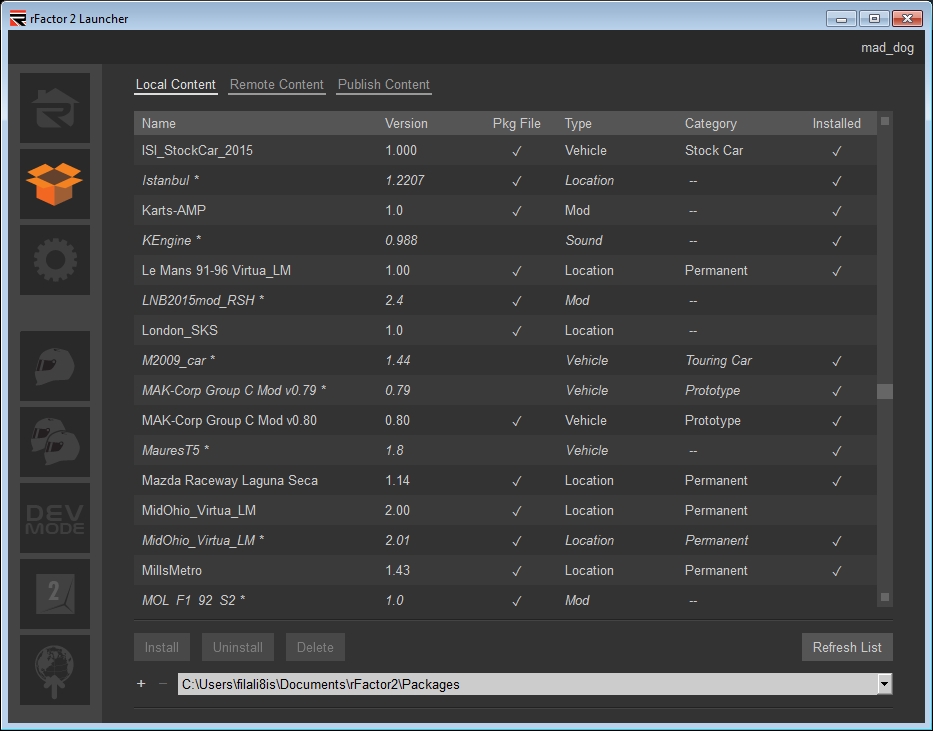933x731 pixels.
Task: Switch to Remote Content tab
Action: pyautogui.click(x=277, y=84)
